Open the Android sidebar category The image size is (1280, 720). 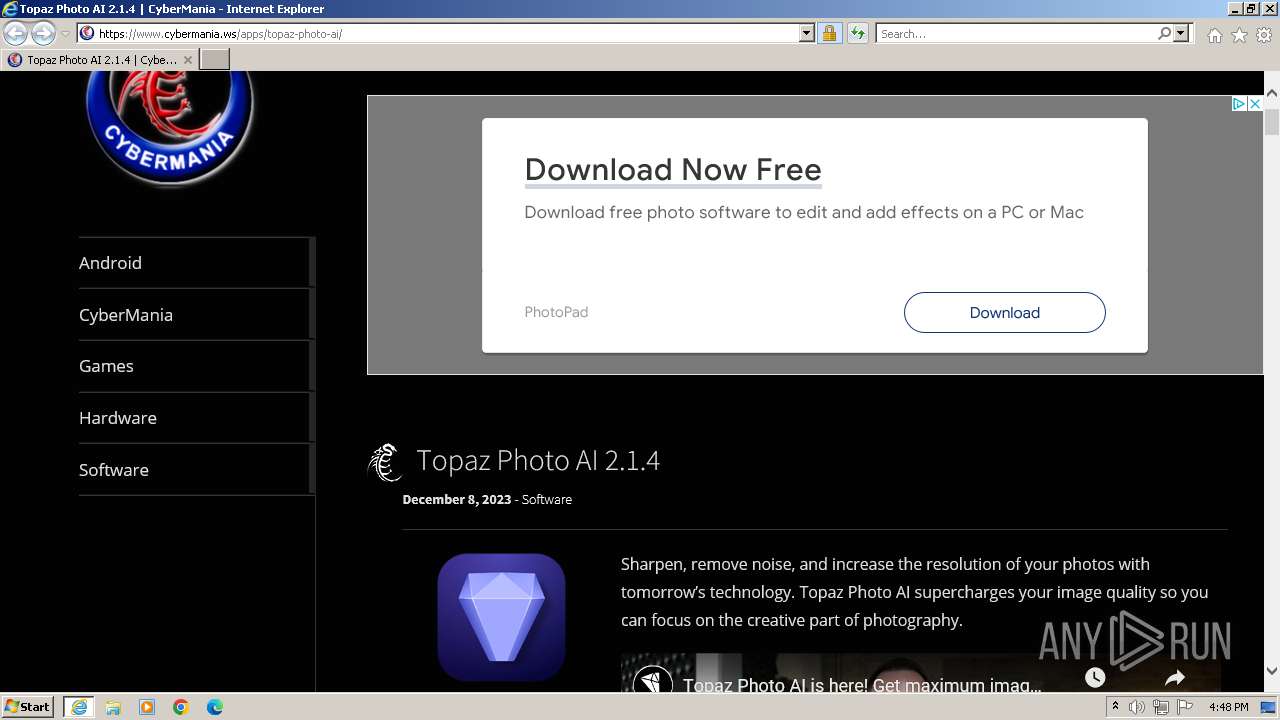pos(110,263)
